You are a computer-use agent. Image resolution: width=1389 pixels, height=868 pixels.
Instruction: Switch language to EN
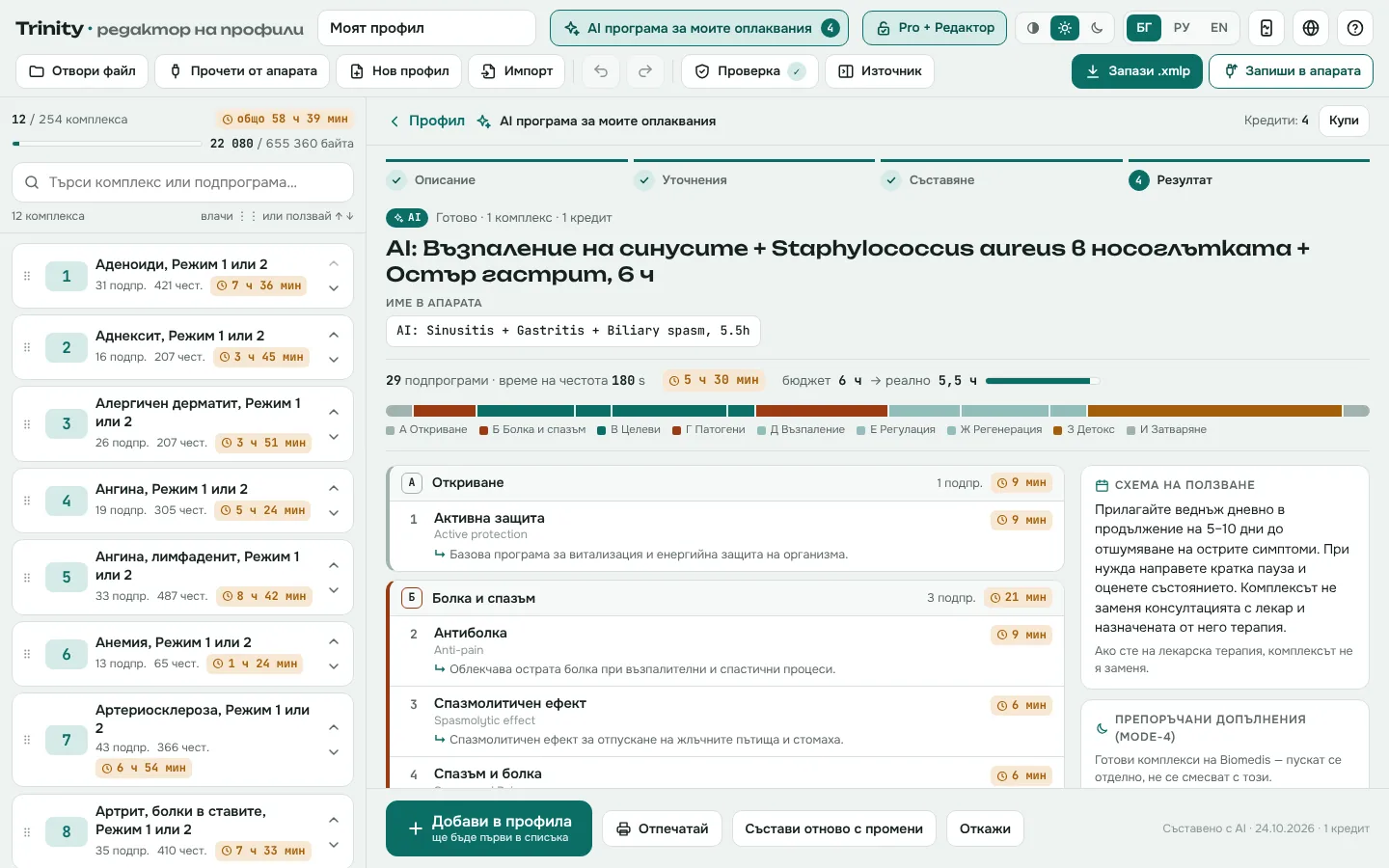(x=1219, y=28)
